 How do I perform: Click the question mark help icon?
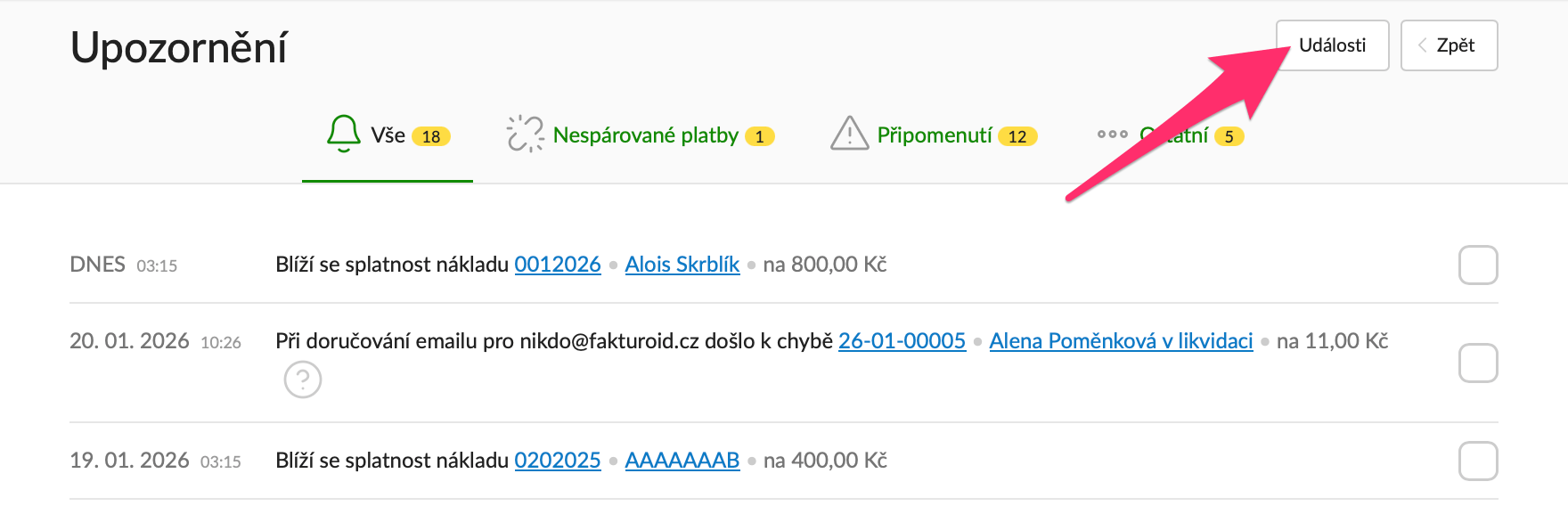(x=303, y=379)
